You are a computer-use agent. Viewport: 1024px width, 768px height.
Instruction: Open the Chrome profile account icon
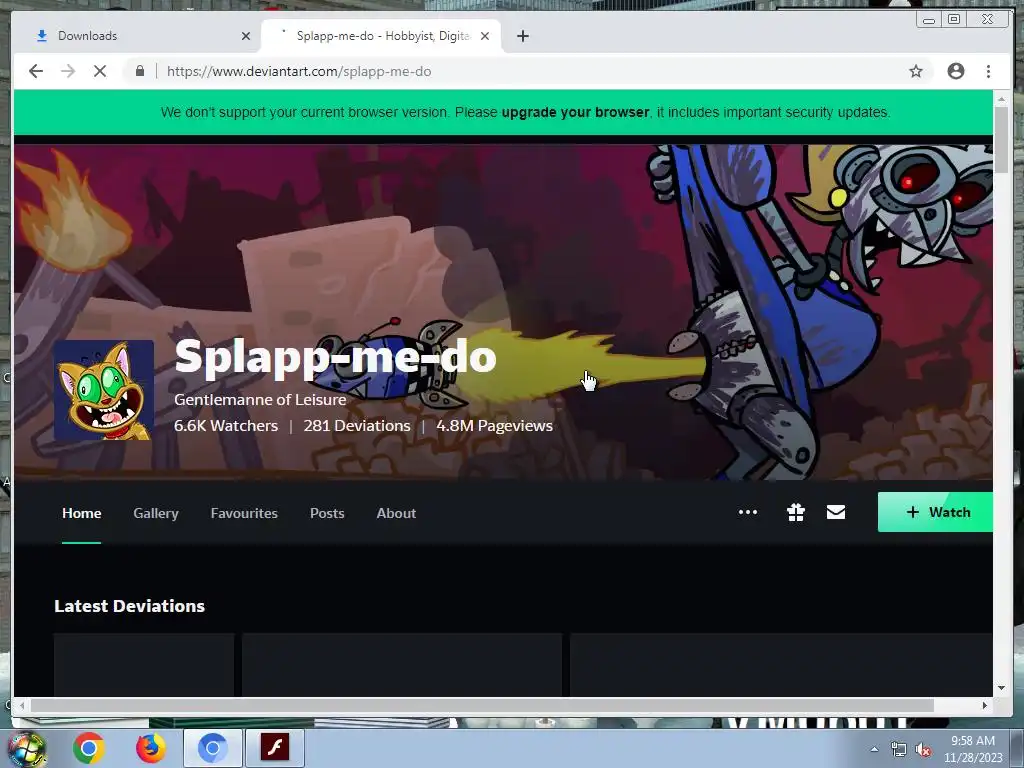[x=955, y=71]
